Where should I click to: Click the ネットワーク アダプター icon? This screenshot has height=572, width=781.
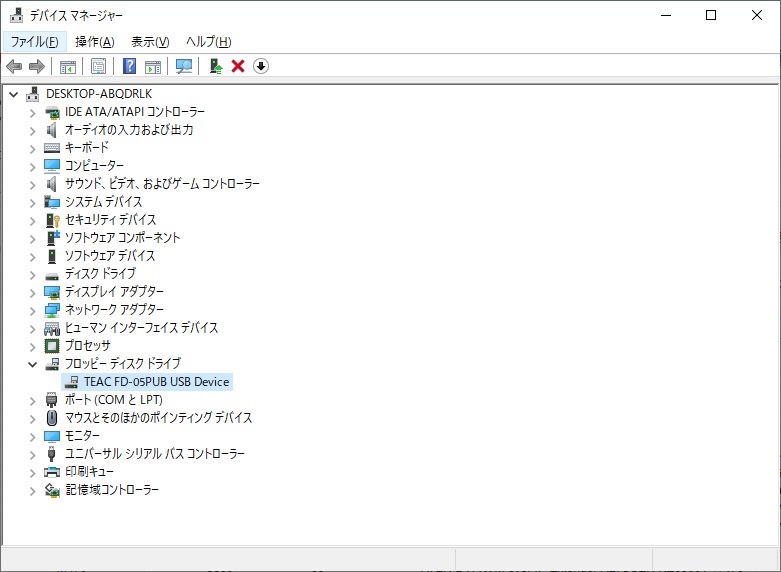pos(52,310)
